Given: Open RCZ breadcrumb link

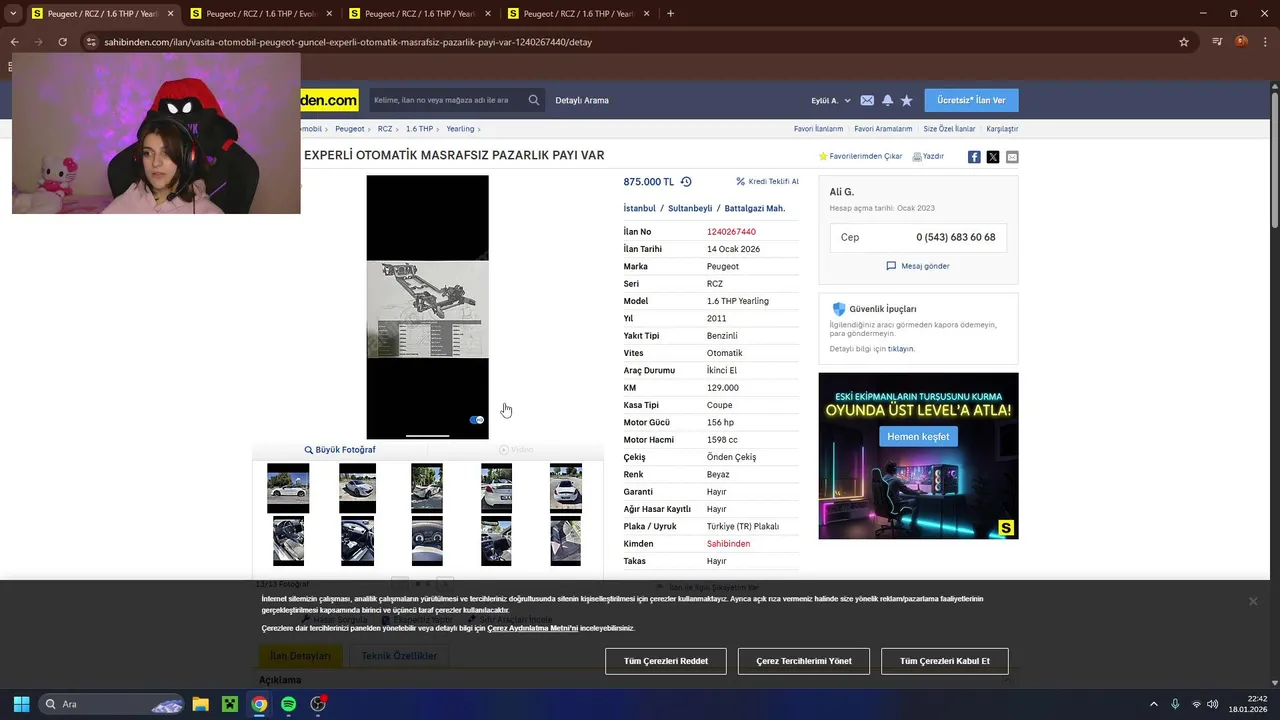Looking at the screenshot, I should [385, 129].
